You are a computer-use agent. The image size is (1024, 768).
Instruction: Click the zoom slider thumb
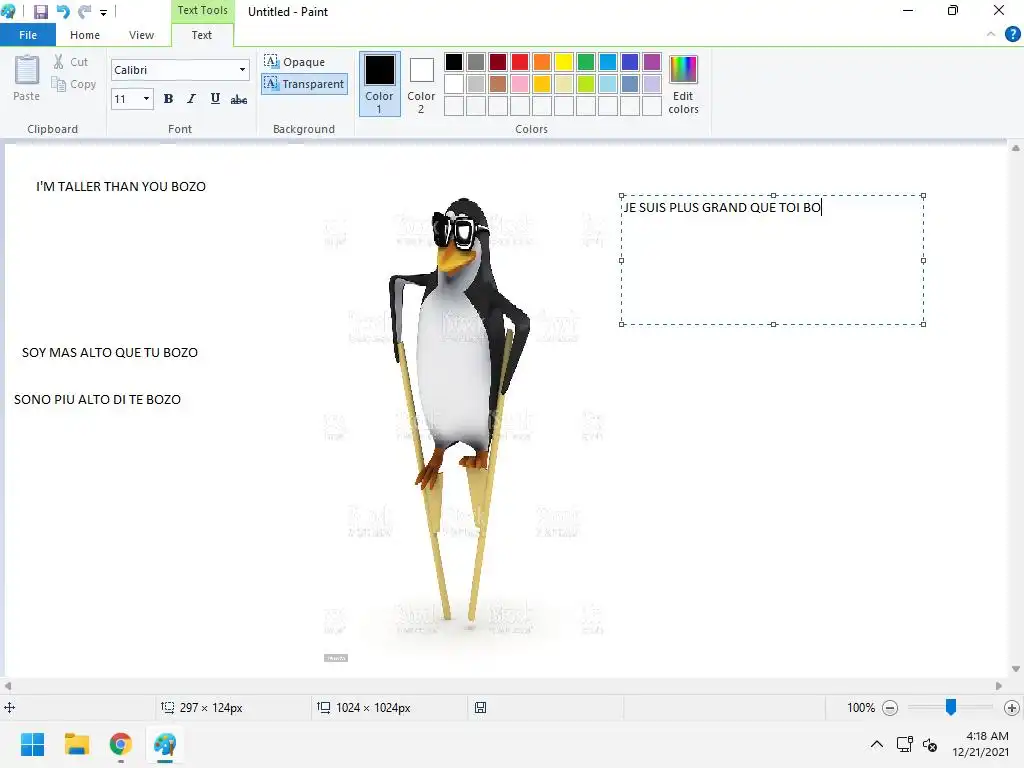(951, 707)
